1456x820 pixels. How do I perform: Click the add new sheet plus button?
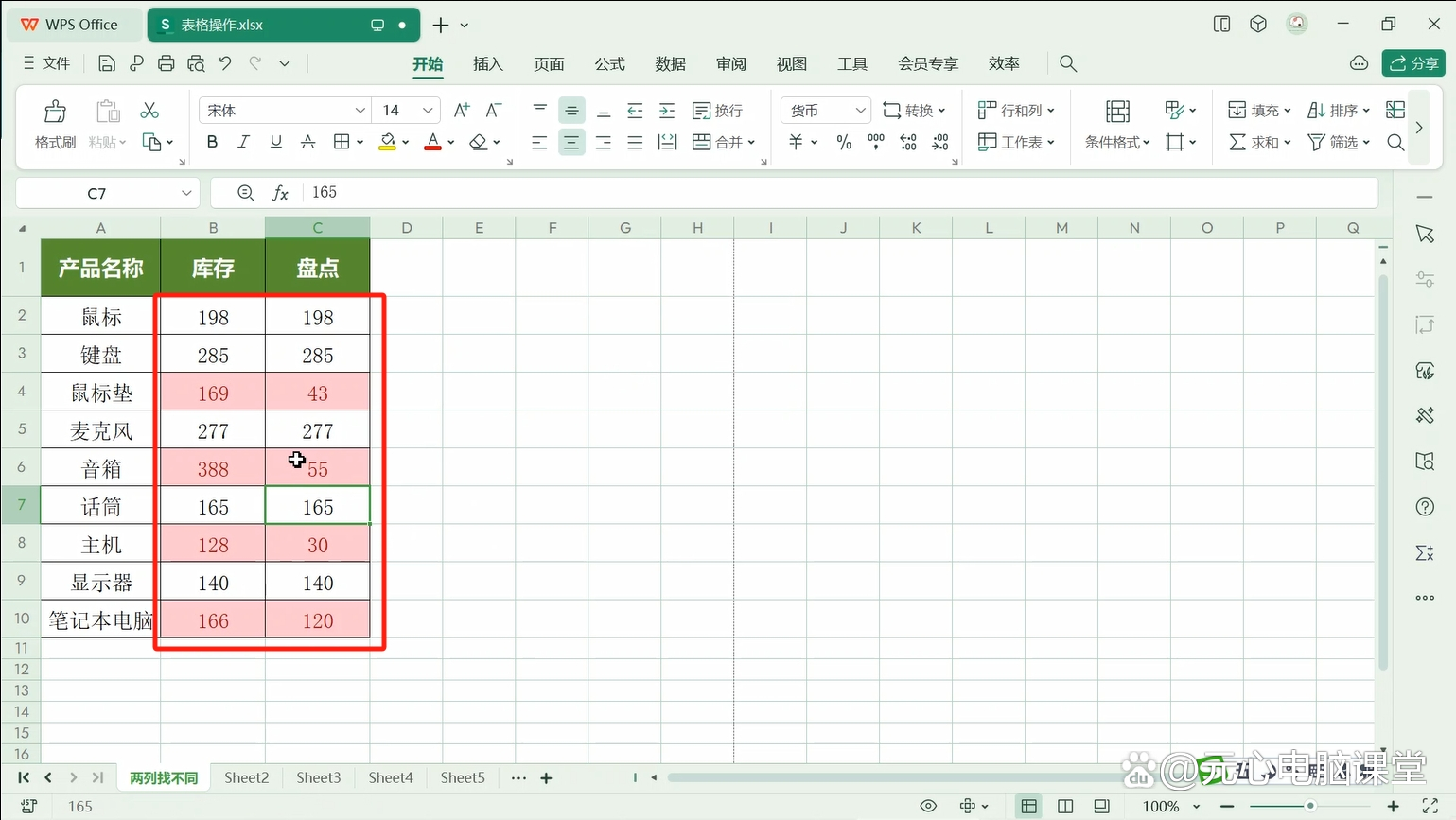pyautogui.click(x=546, y=777)
